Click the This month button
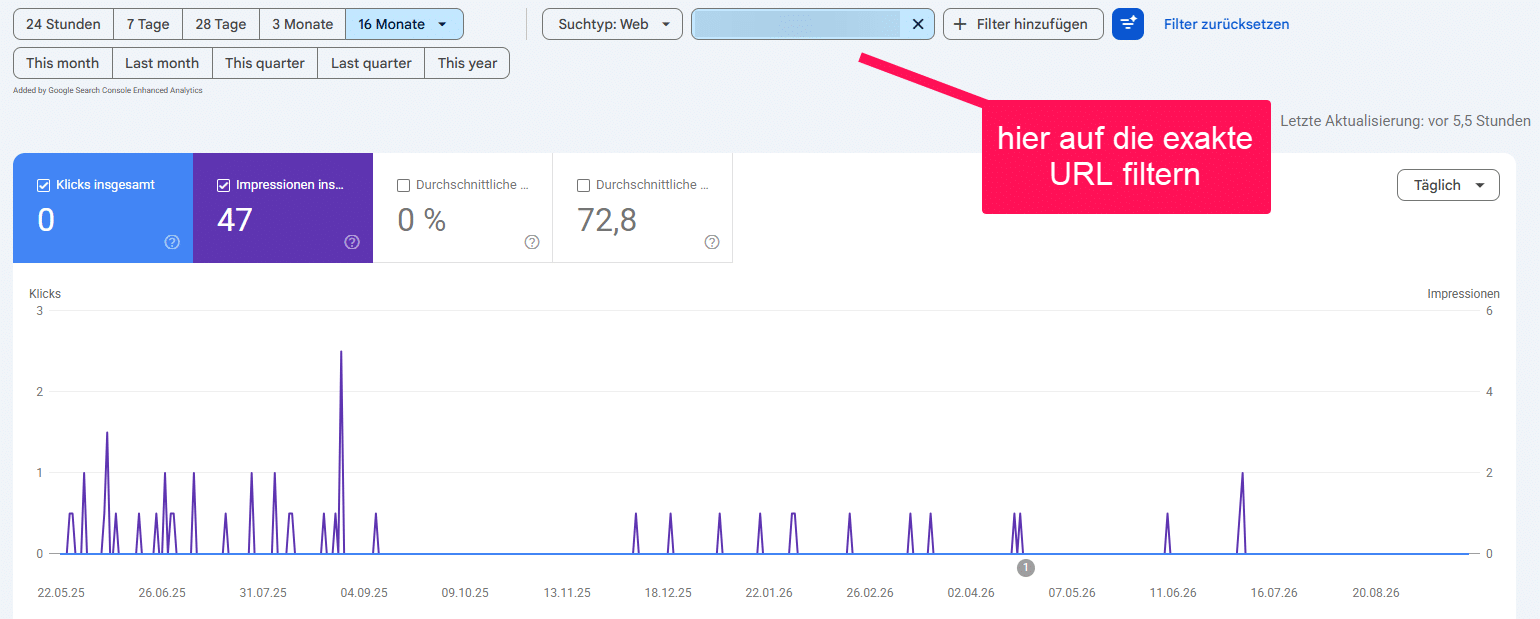 (63, 63)
